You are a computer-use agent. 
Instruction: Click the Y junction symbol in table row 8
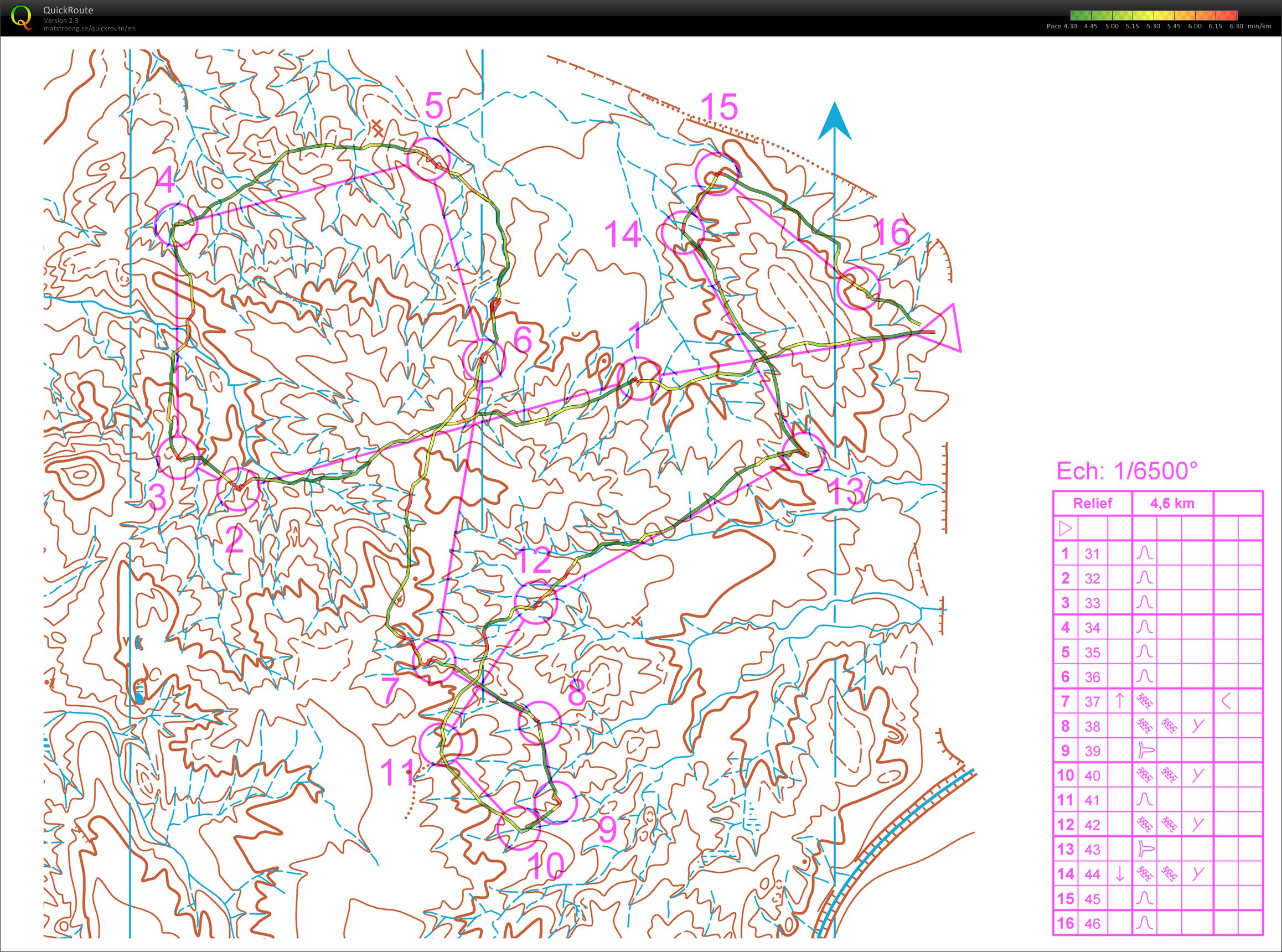(1198, 726)
